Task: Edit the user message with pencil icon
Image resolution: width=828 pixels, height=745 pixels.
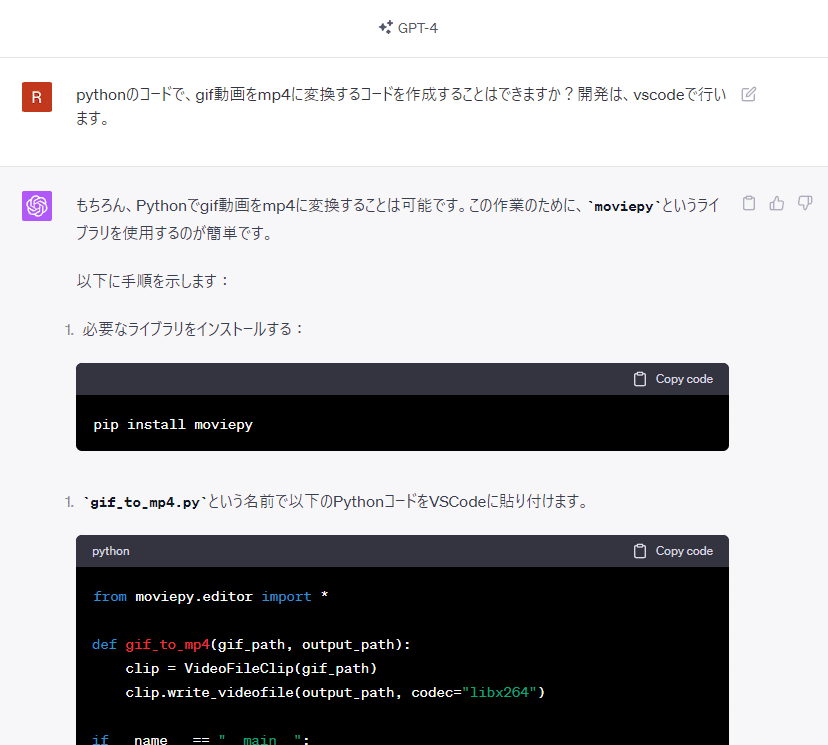Action: point(748,95)
